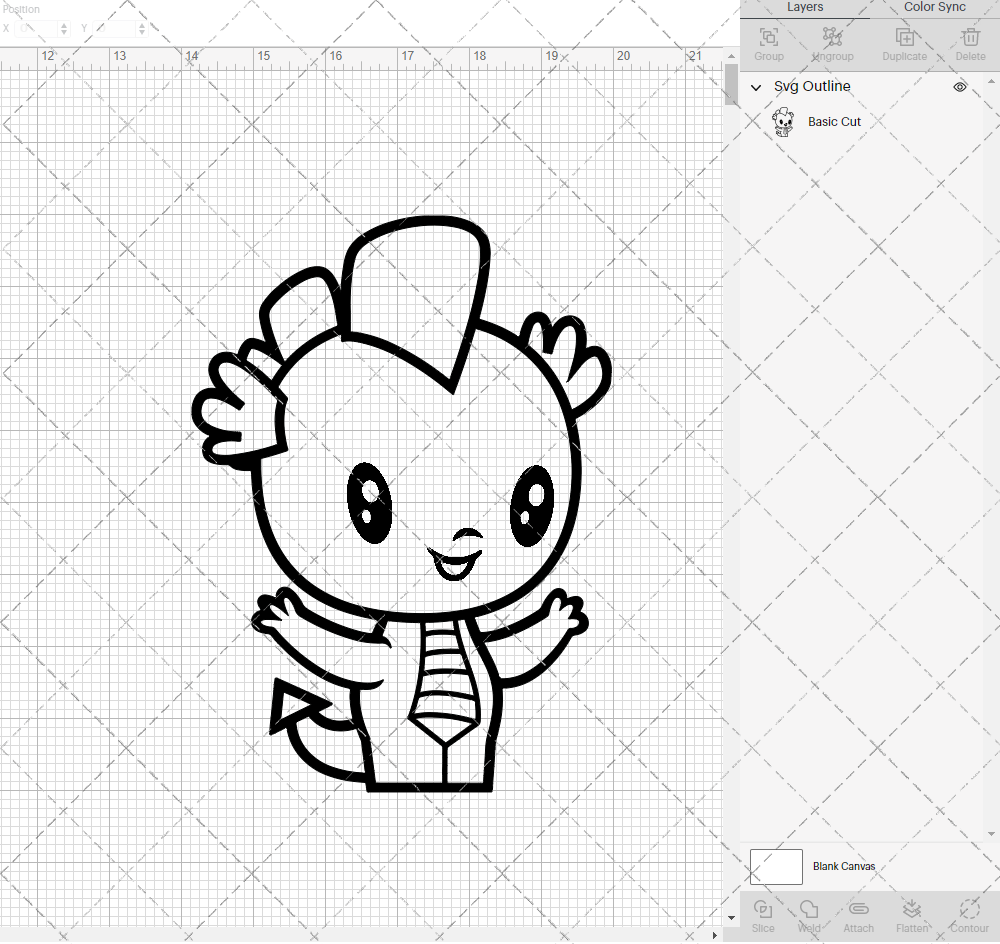Open the Contour tool

[968, 910]
